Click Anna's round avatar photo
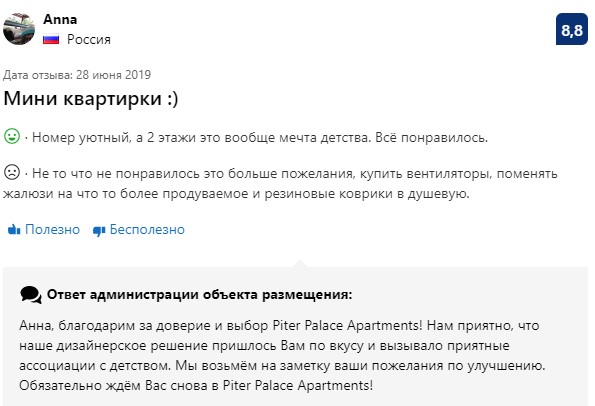 tap(19, 29)
